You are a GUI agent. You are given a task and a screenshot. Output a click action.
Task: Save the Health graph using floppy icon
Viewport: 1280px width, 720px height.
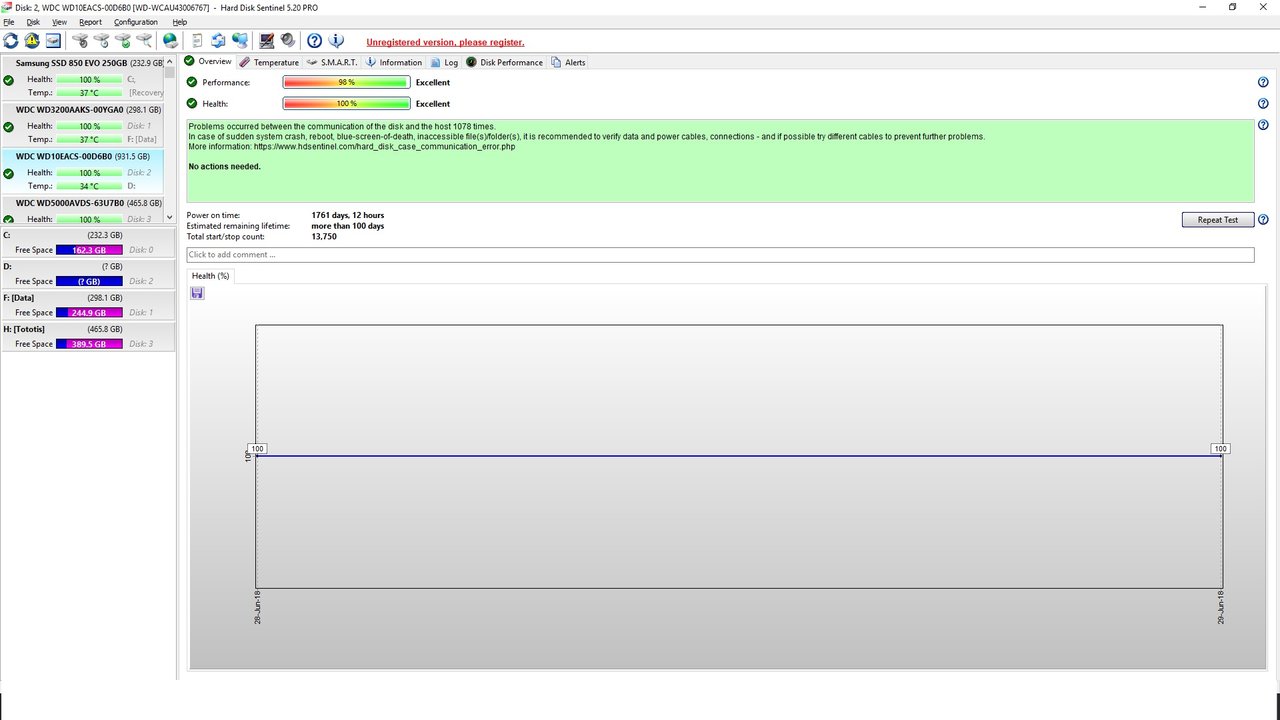(x=197, y=293)
